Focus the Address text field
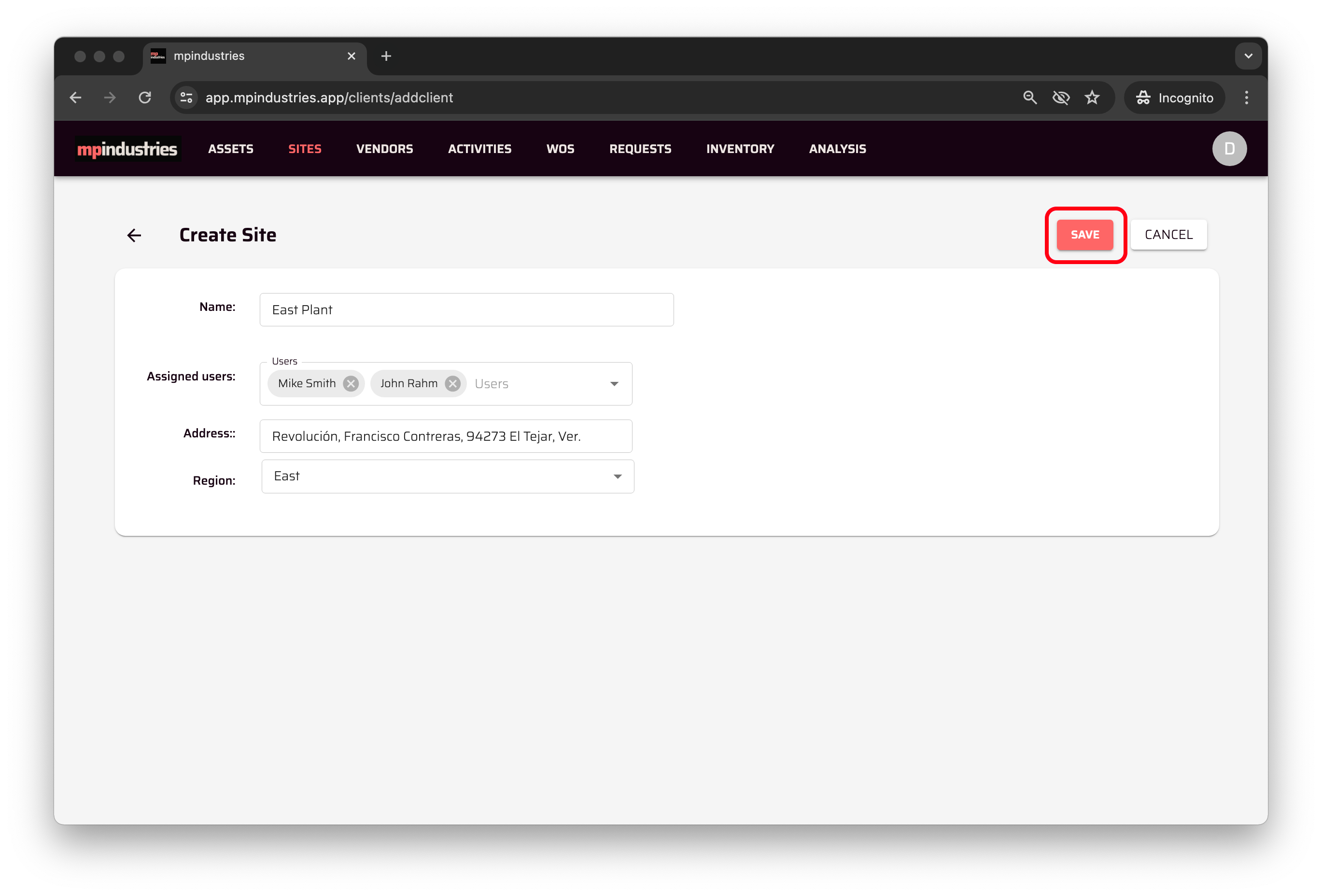1322x896 pixels. coord(445,436)
